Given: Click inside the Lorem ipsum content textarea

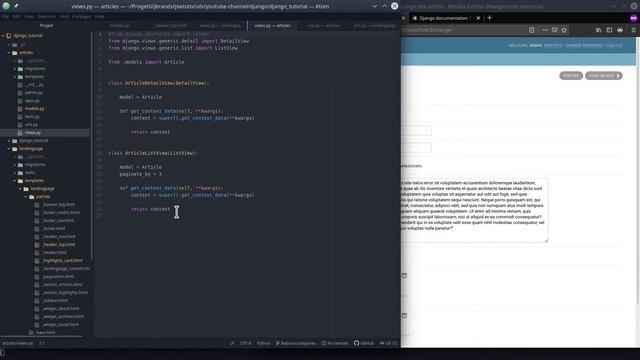Looking at the screenshot, I should click(x=474, y=210).
